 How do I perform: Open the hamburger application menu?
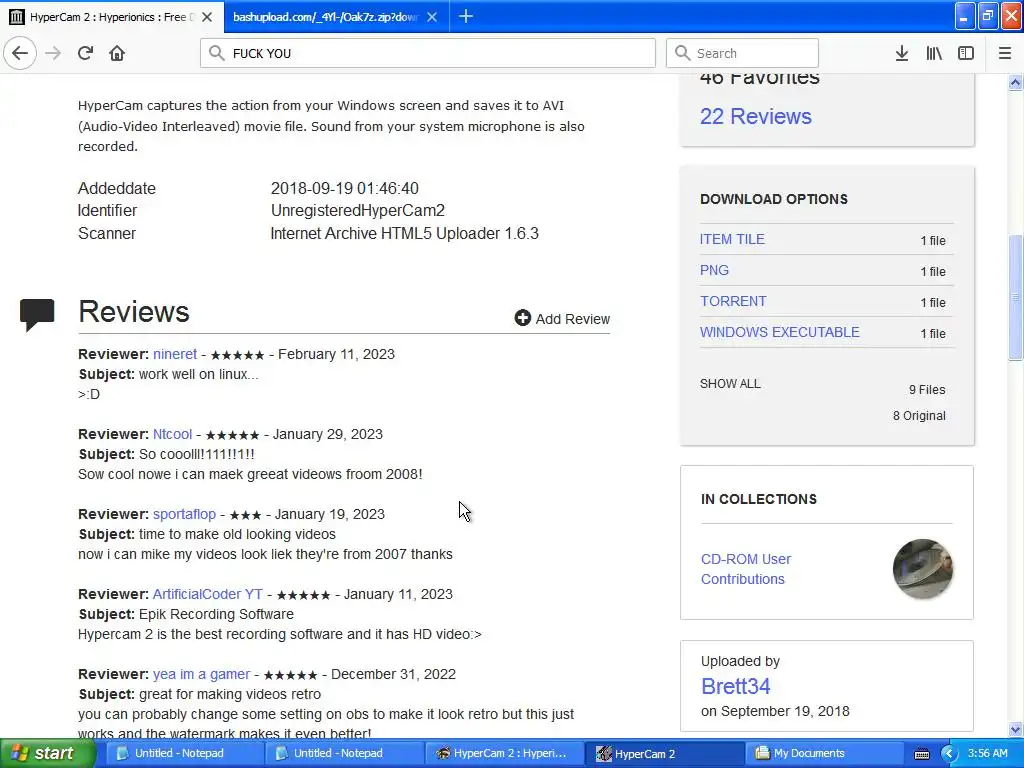(1005, 53)
